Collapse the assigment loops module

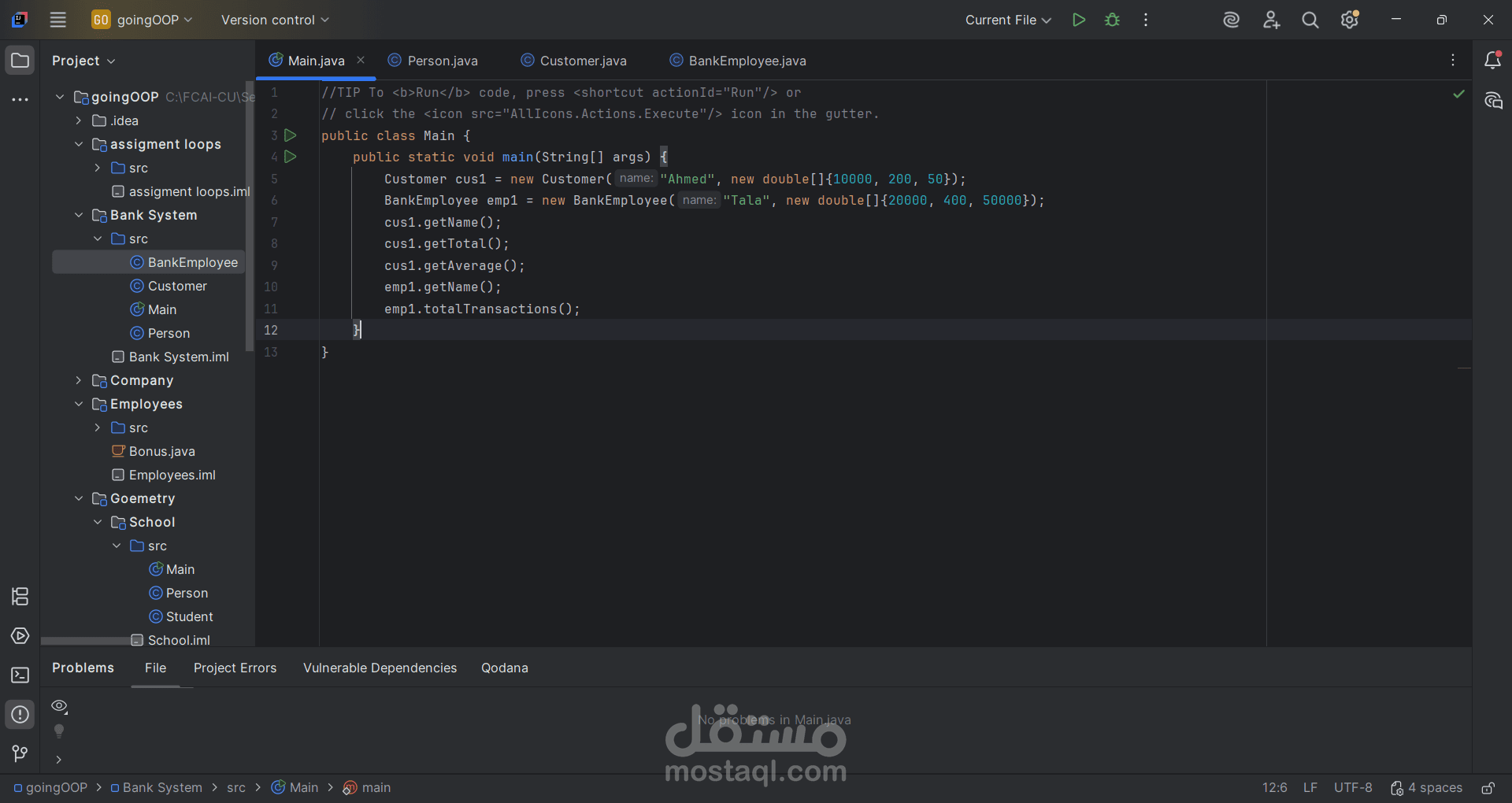pyautogui.click(x=79, y=144)
